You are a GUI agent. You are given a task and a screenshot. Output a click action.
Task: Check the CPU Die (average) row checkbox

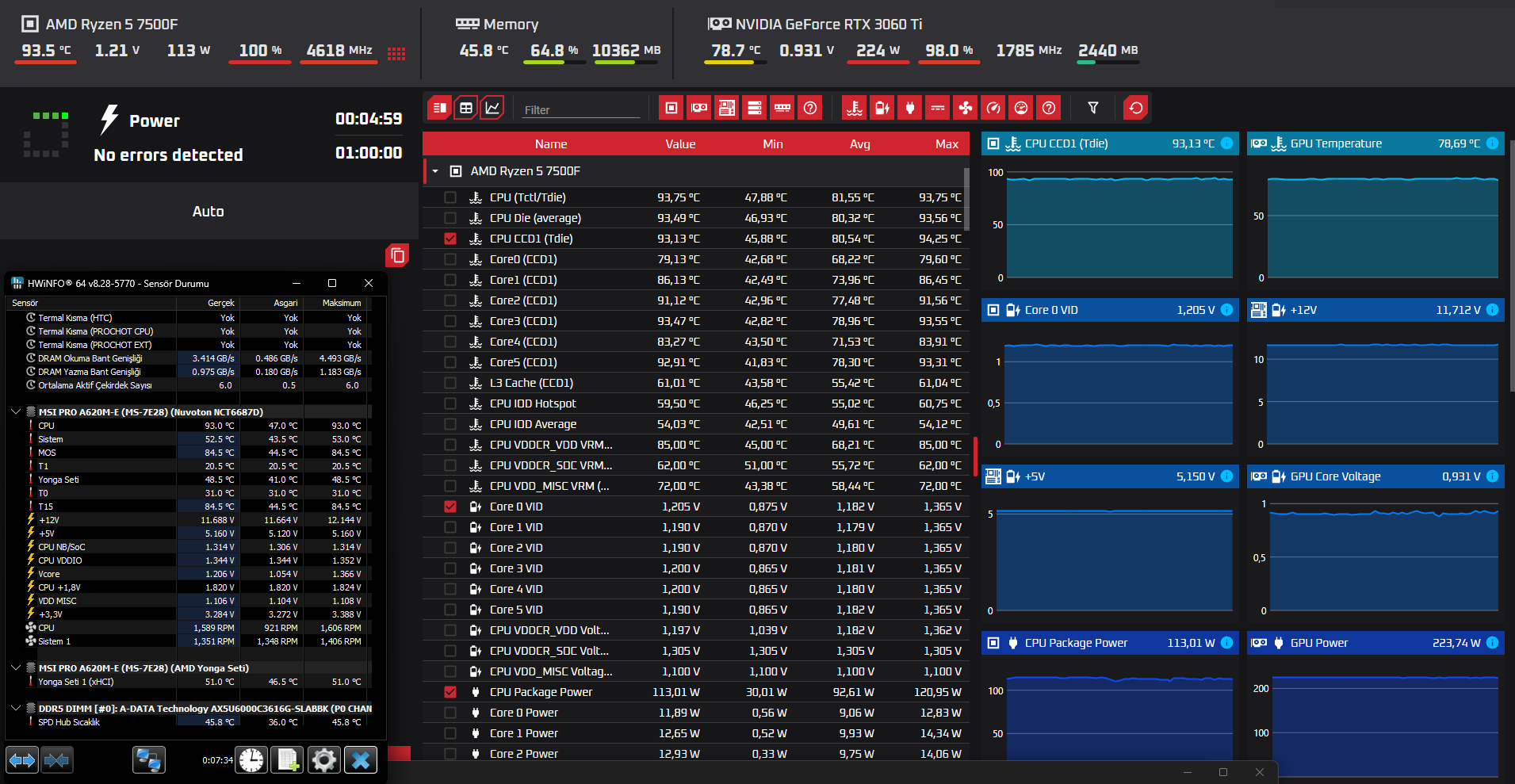click(x=450, y=218)
